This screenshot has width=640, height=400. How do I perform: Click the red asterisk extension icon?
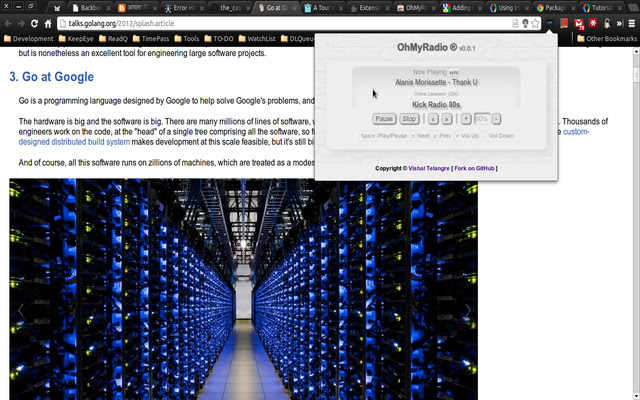click(x=593, y=23)
